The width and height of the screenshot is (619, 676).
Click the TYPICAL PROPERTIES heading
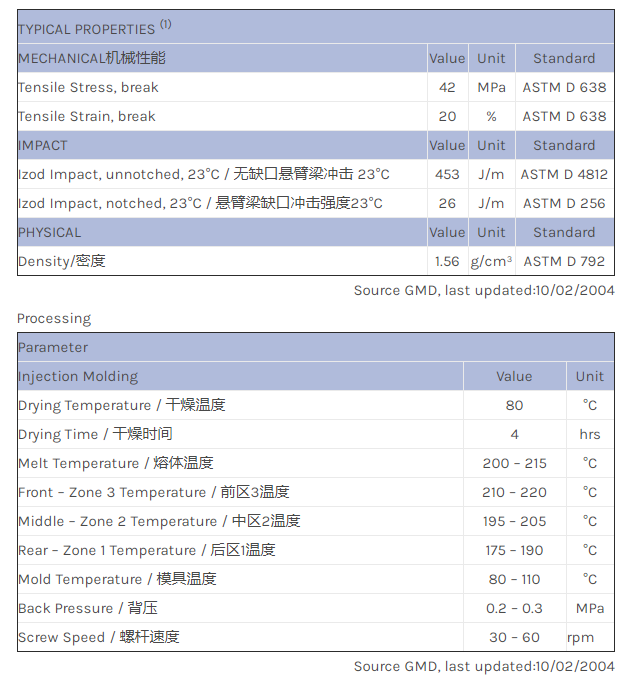click(x=86, y=29)
